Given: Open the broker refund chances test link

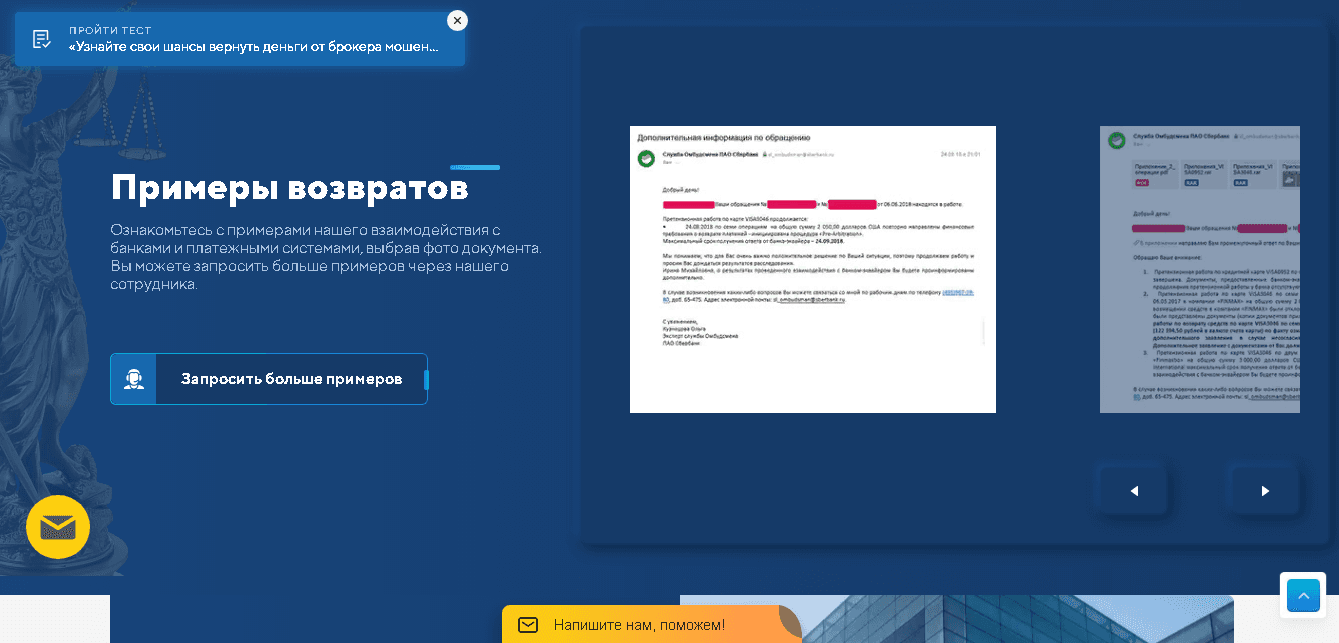Looking at the screenshot, I should (x=253, y=47).
